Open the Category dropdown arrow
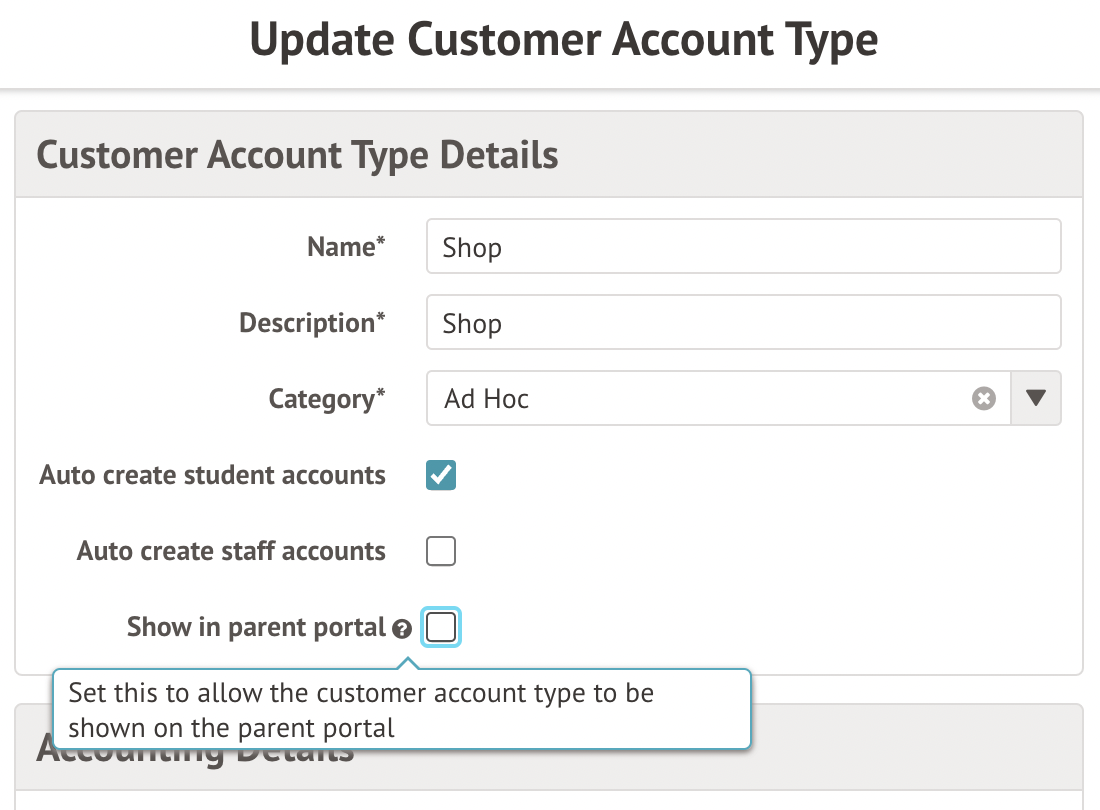1100x810 pixels. 1036,399
